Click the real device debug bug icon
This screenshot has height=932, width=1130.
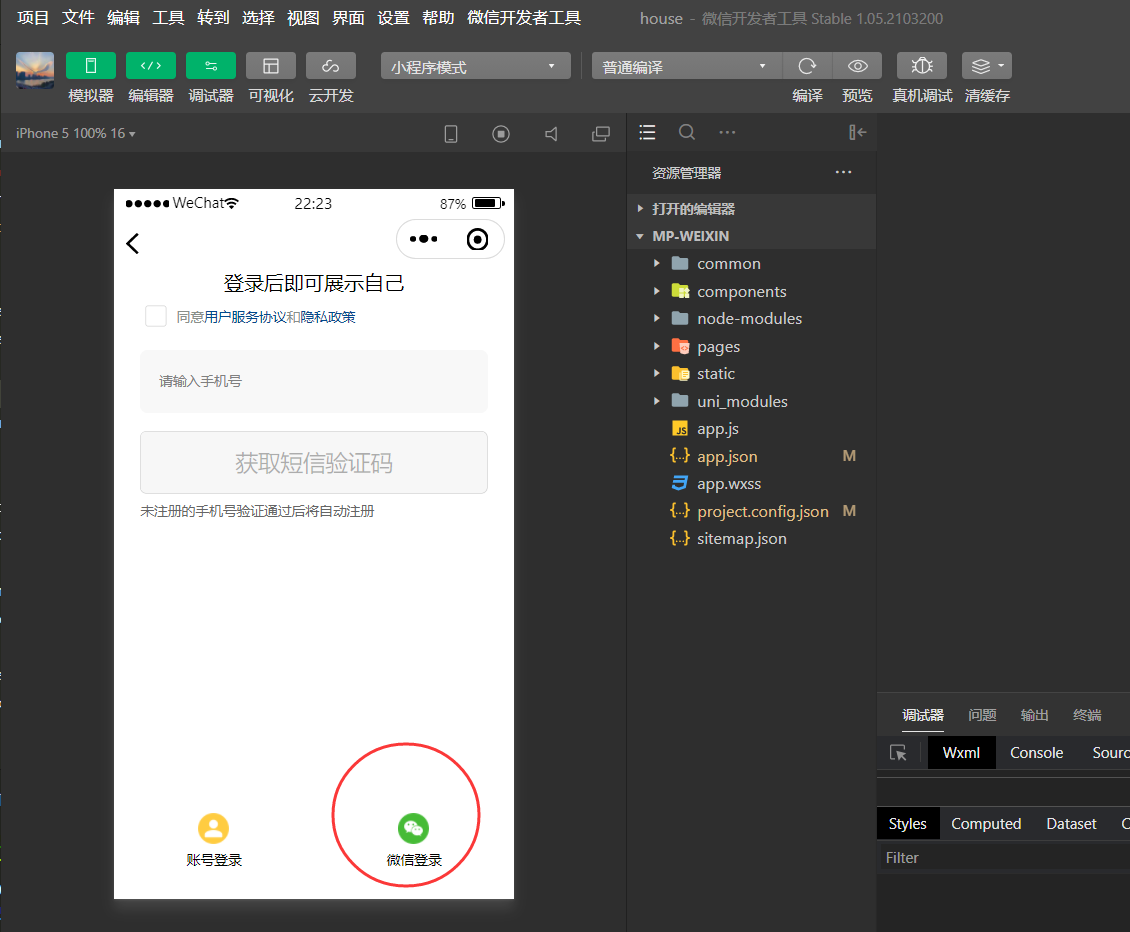[x=922, y=66]
